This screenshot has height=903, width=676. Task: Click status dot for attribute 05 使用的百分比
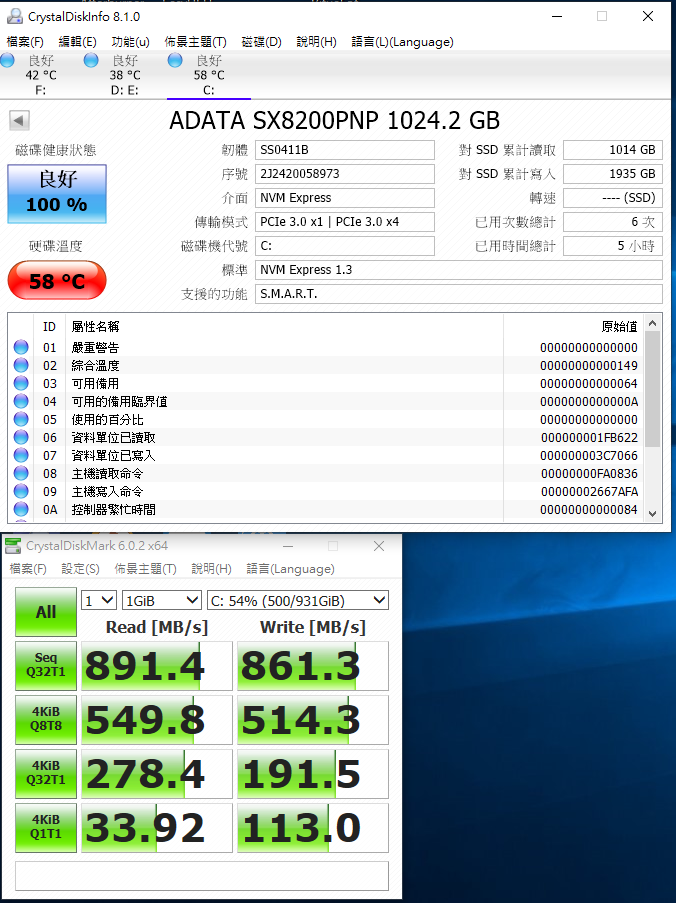tap(21, 419)
